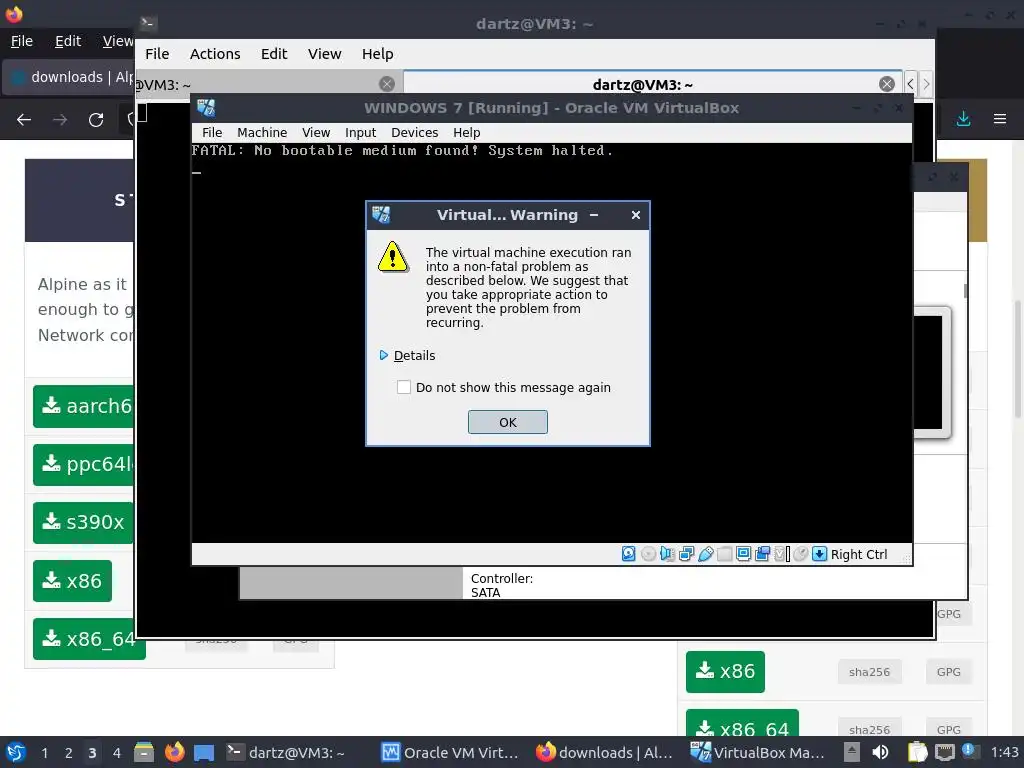Click the eject removable media tray icon
The image size is (1024, 768).
(851, 752)
